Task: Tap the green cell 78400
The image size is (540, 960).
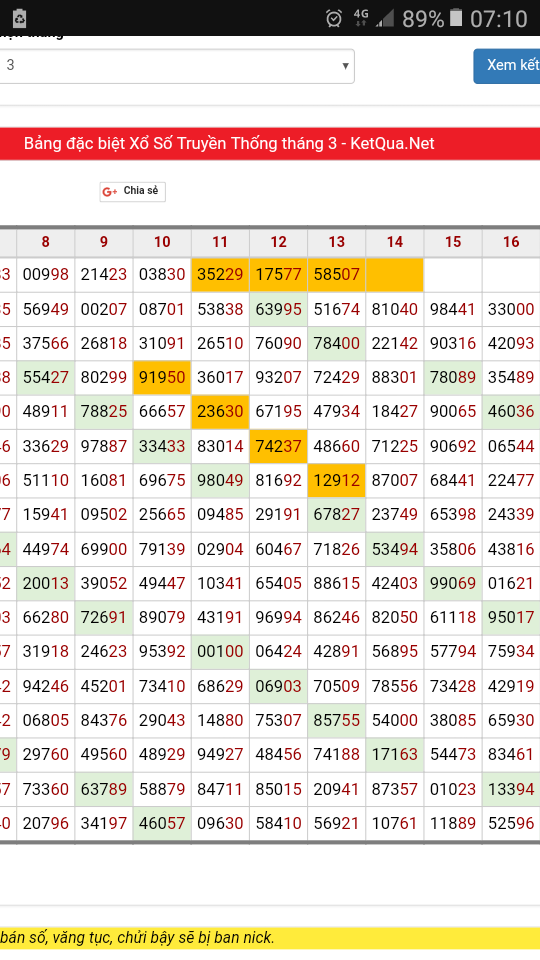Action: click(337, 343)
